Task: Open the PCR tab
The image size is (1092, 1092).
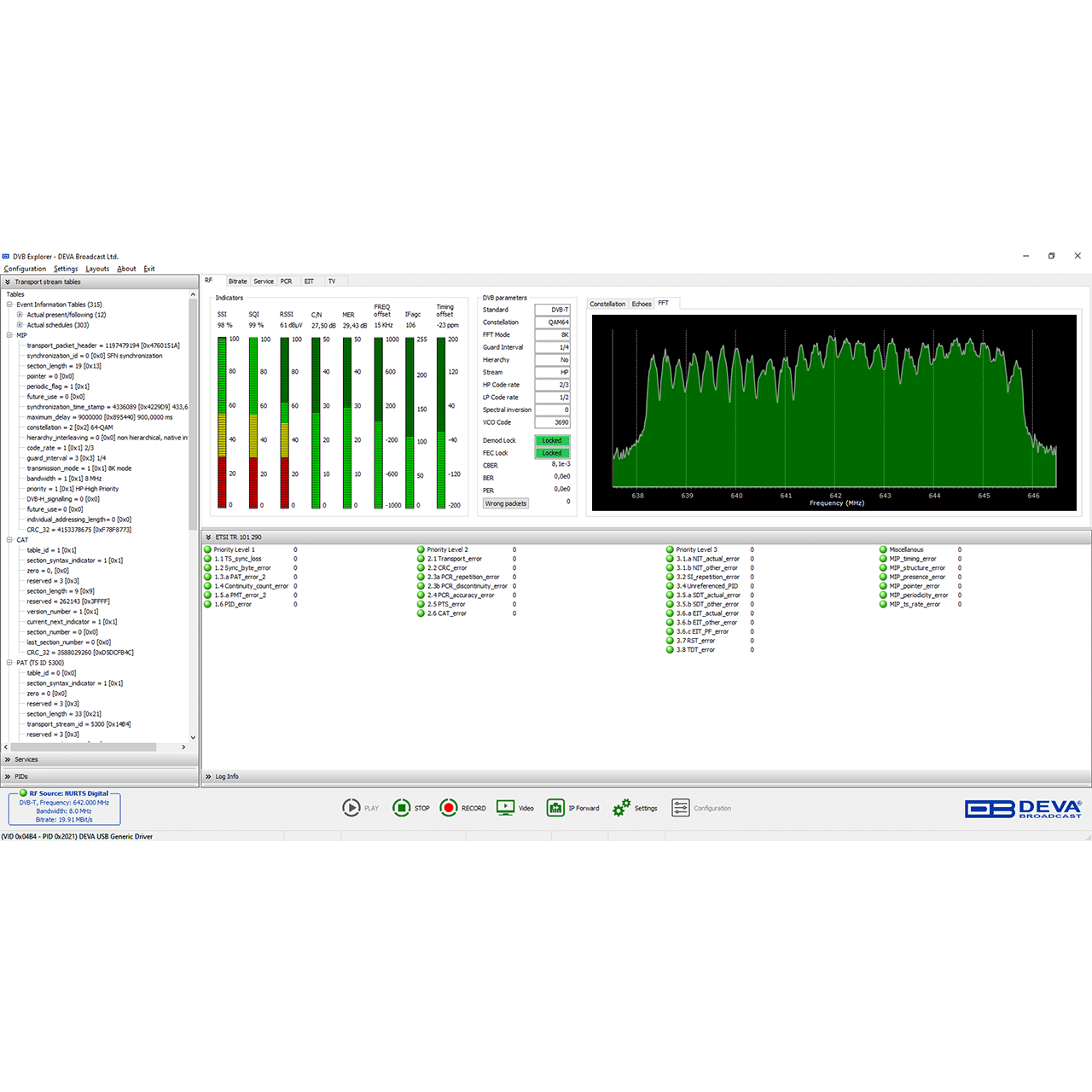Action: click(x=287, y=282)
